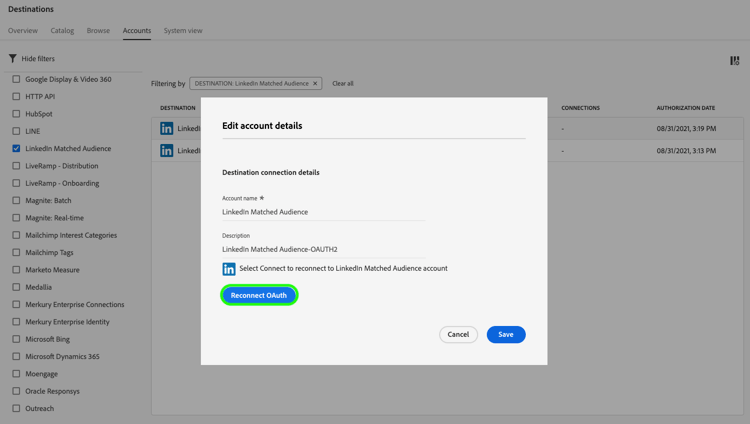
Task: Click Edit account details heading
Action: (x=262, y=126)
